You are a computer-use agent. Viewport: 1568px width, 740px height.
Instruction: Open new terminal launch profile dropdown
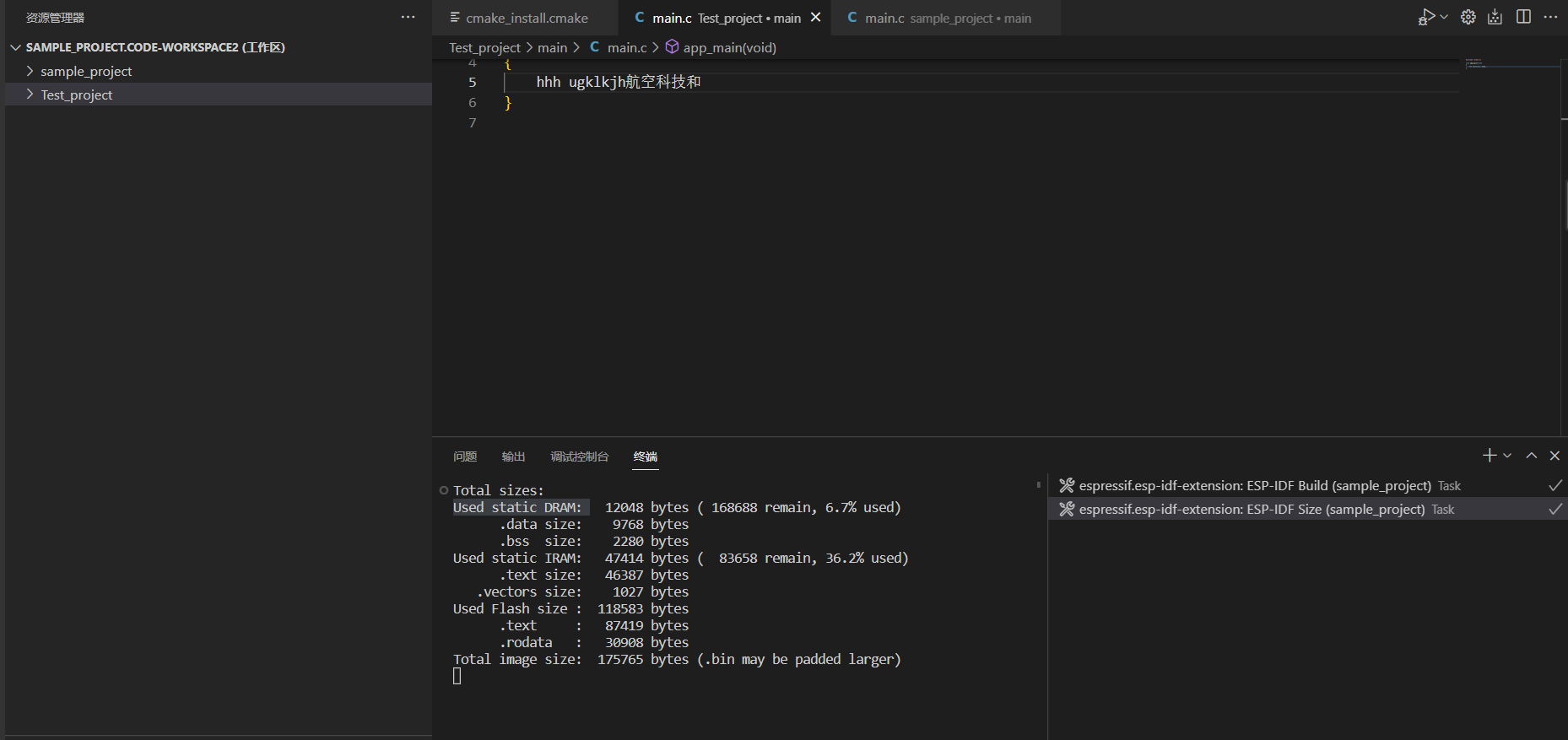point(1507,456)
